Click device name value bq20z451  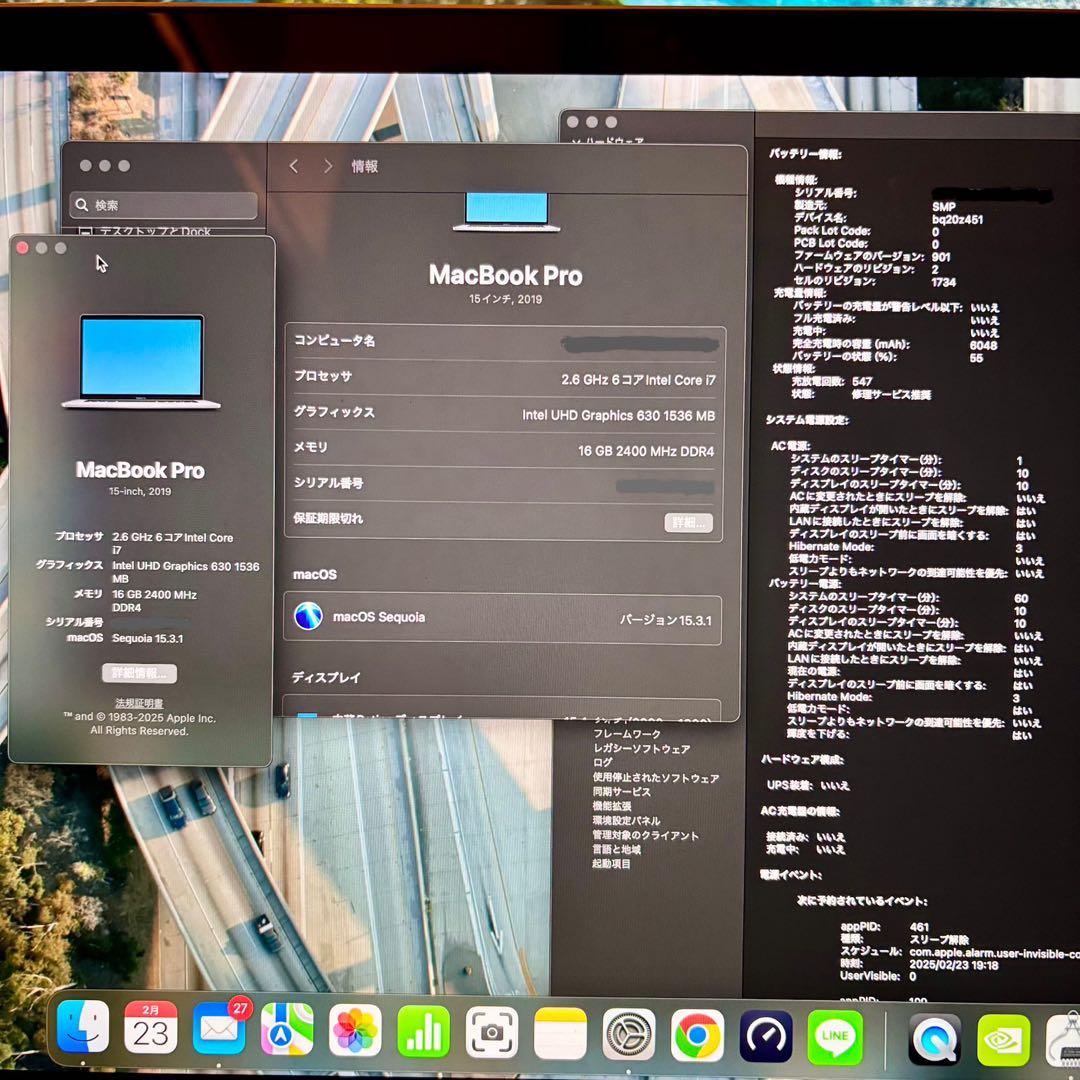point(957,219)
